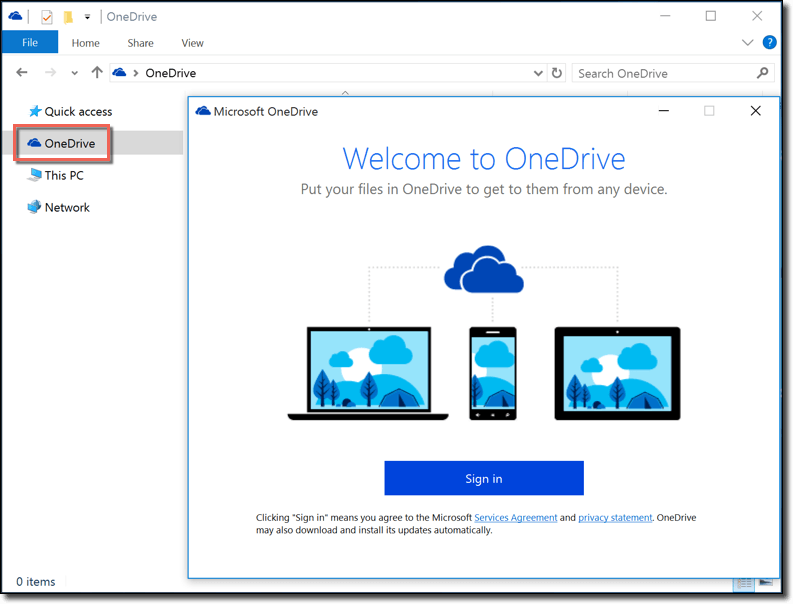Click the 0 items status text
793x604 pixels.
[35, 582]
